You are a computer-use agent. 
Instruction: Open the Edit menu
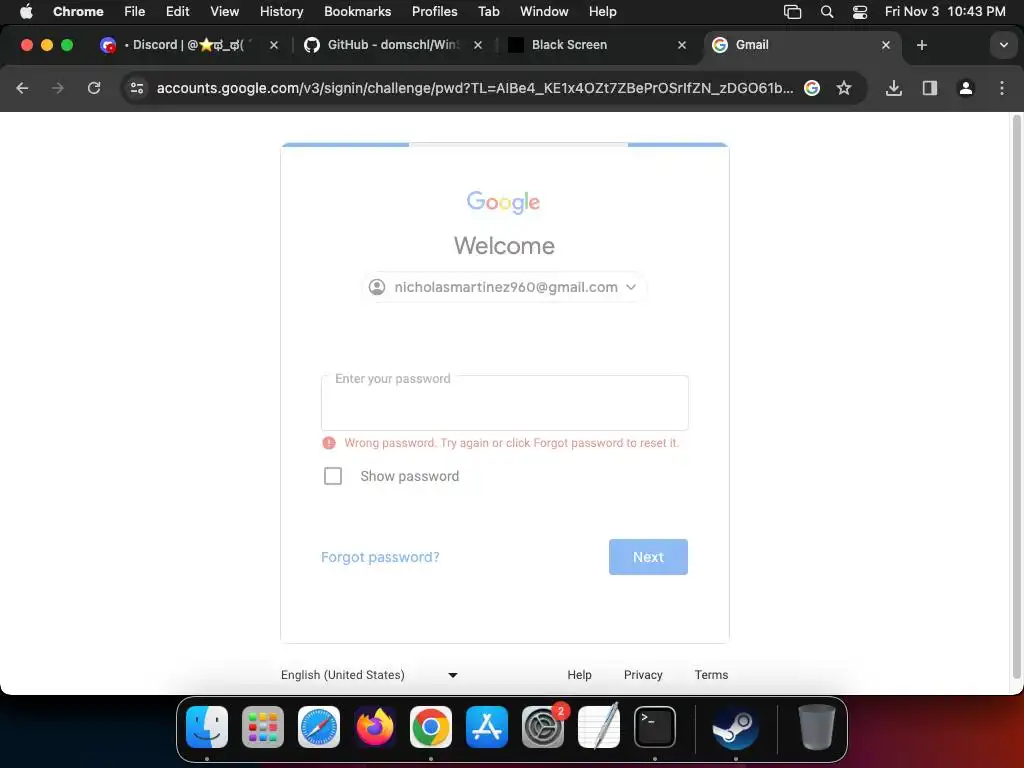[177, 11]
